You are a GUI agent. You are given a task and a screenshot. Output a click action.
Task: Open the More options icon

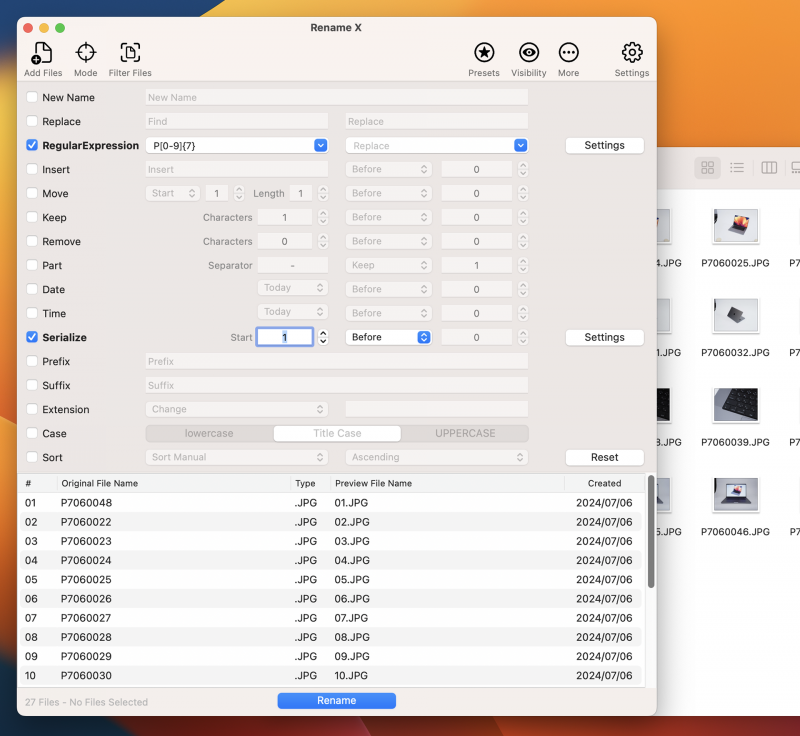[x=569, y=54]
